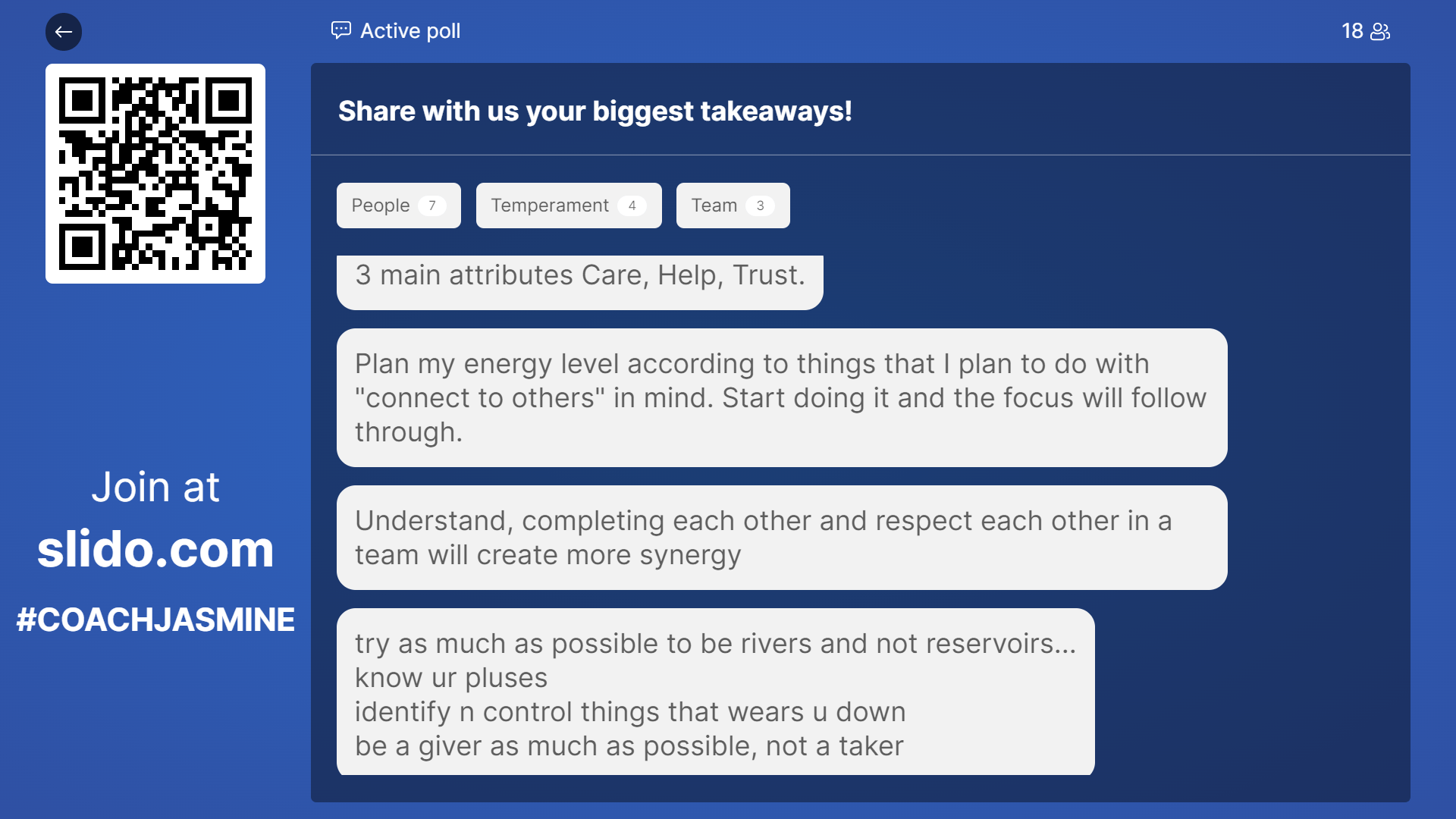Click the back arrow button
The height and width of the screenshot is (819, 1456).
(x=64, y=32)
